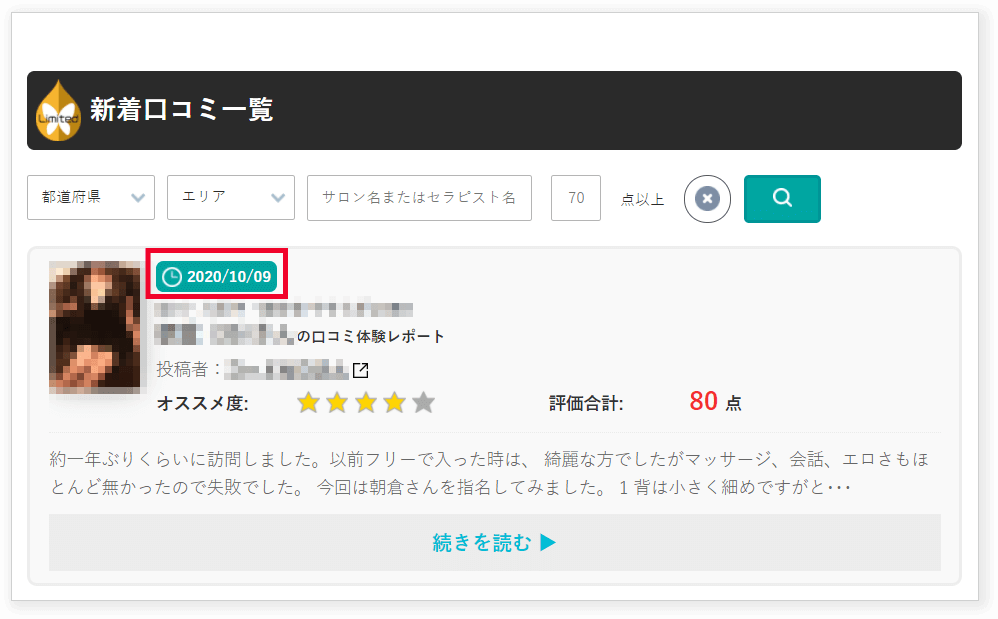Click the third gold rating star

click(366, 403)
